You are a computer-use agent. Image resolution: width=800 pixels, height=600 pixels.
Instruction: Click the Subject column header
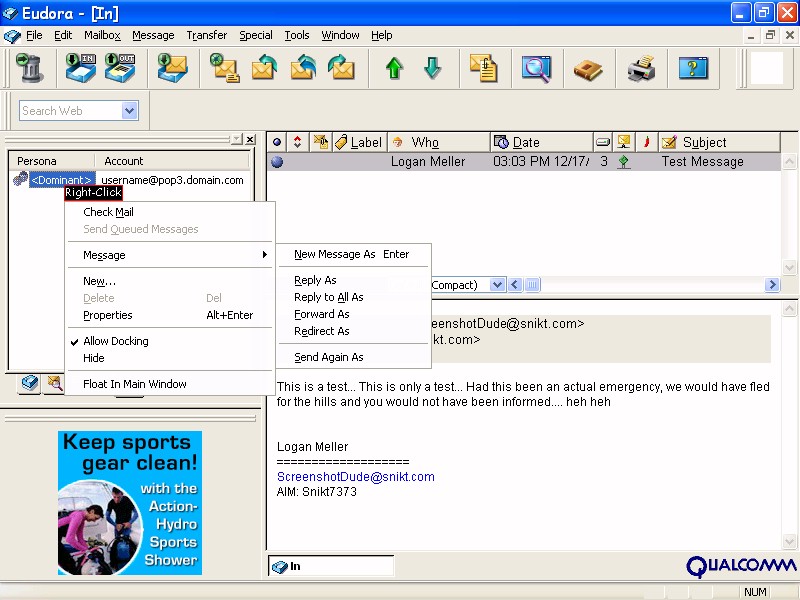click(x=718, y=142)
